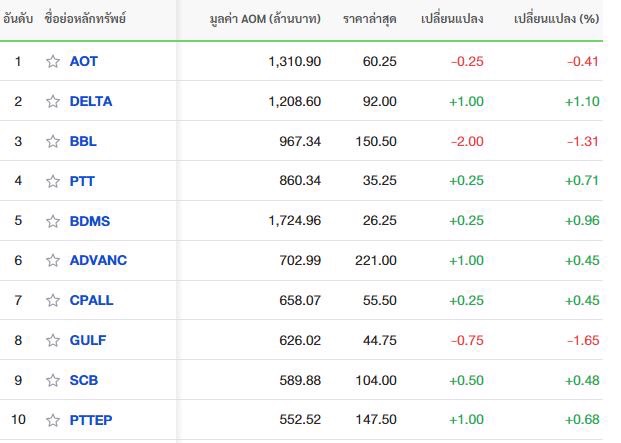
Task: Open BDMS stock details
Action: pos(90,221)
